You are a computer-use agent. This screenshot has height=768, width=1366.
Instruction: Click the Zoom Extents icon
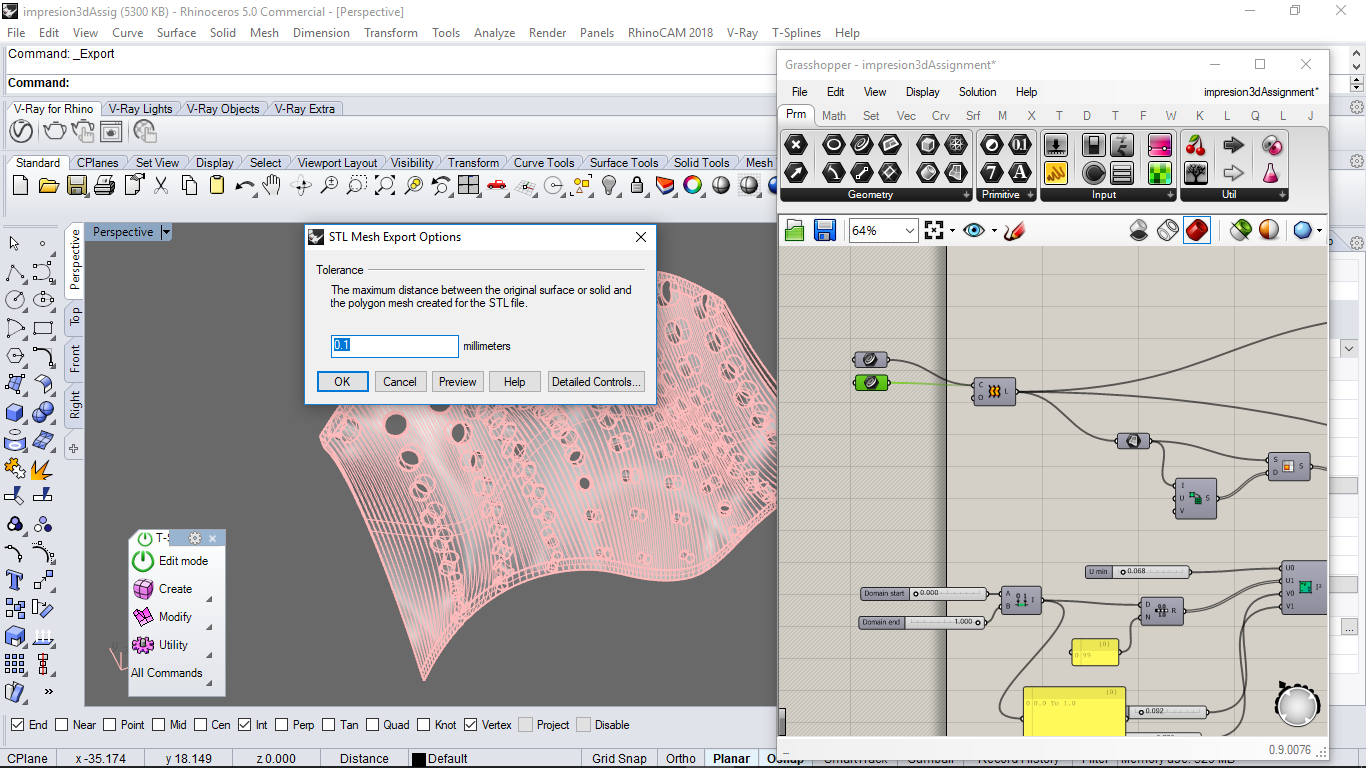[385, 185]
